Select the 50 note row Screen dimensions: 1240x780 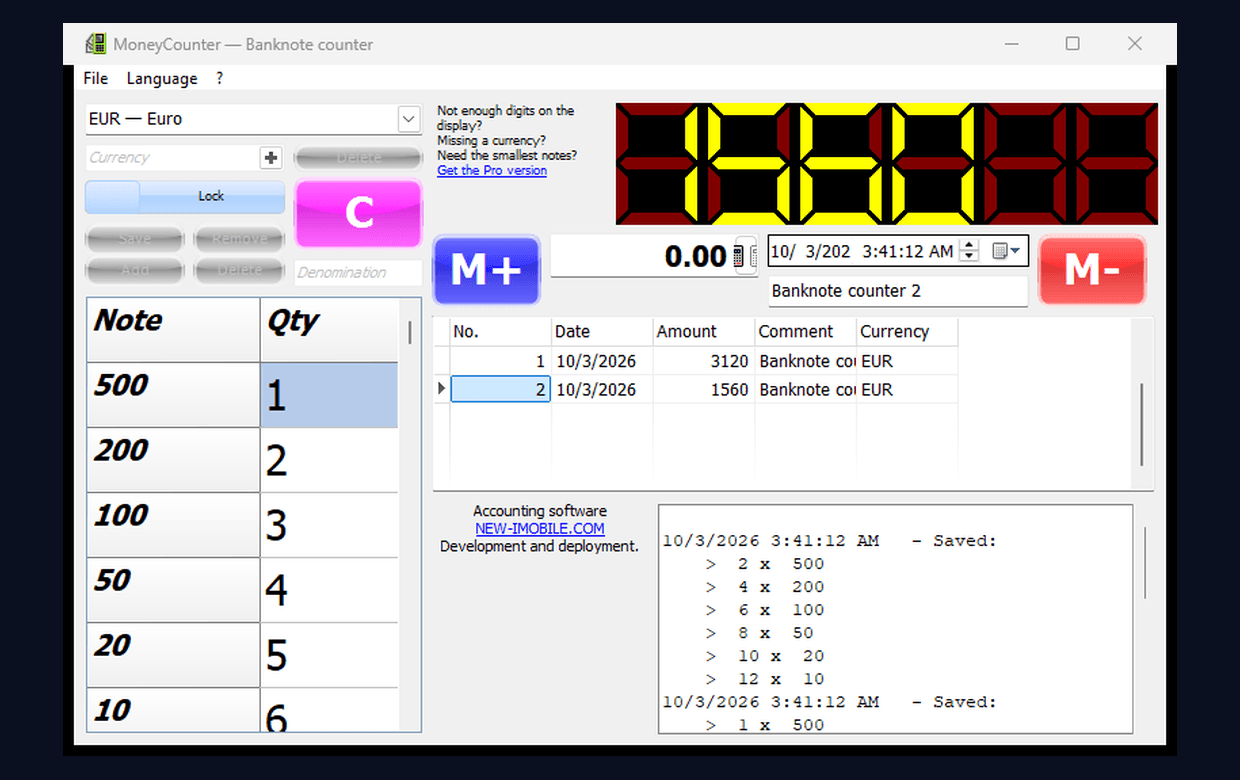tap(173, 590)
